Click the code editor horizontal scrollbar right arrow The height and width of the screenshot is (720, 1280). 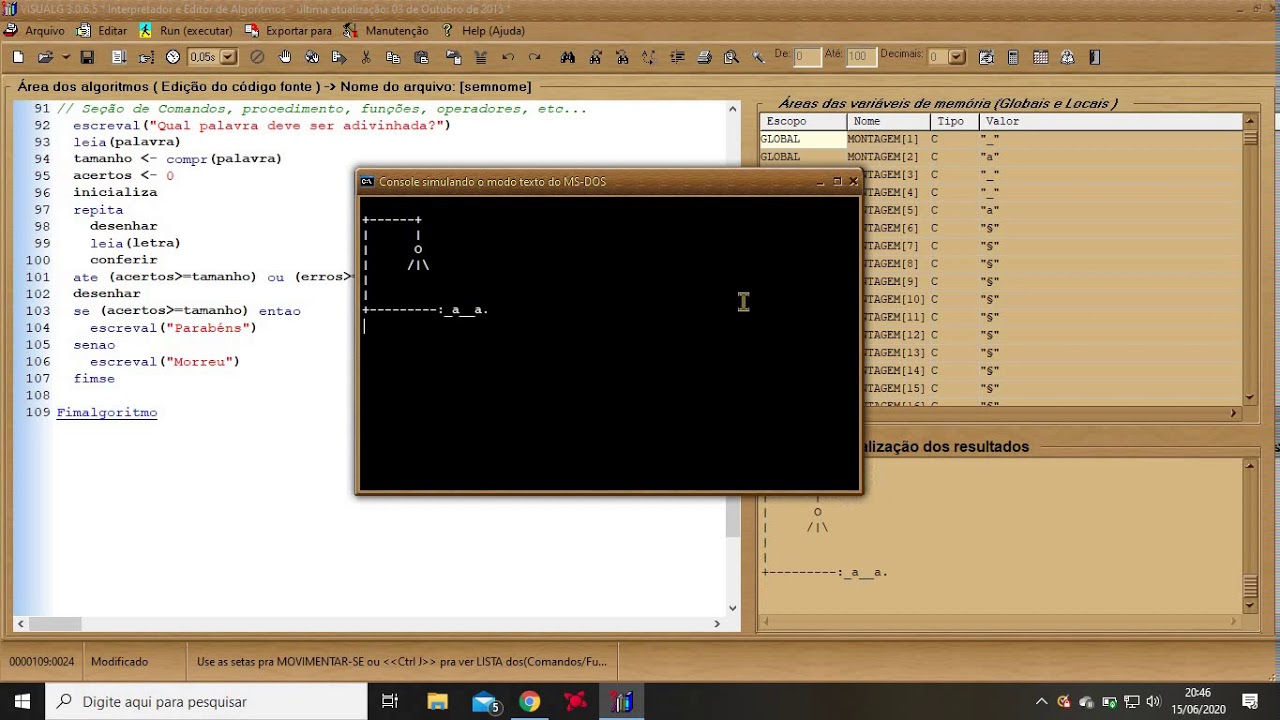pos(717,623)
